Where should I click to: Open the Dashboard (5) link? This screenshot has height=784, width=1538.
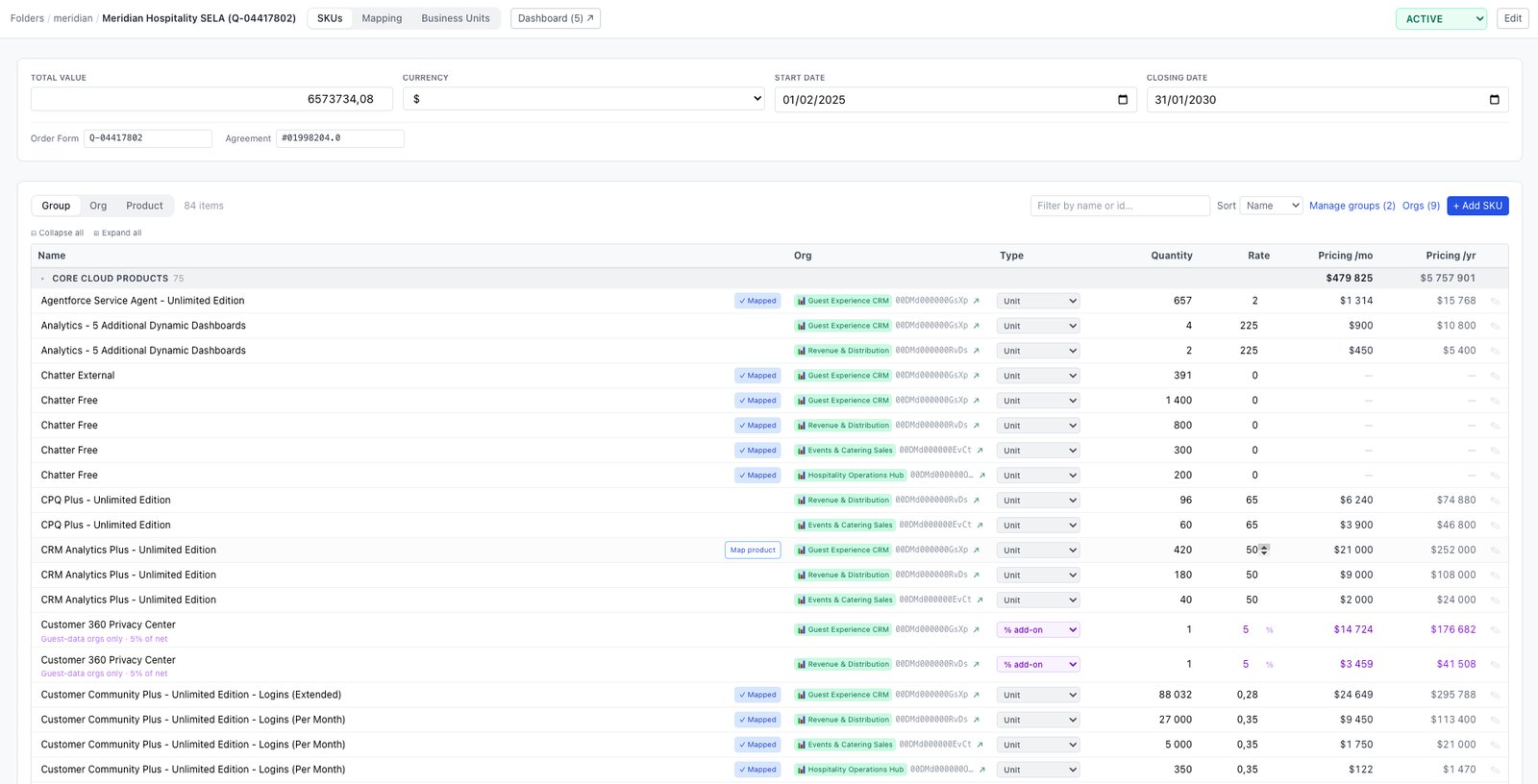(556, 18)
